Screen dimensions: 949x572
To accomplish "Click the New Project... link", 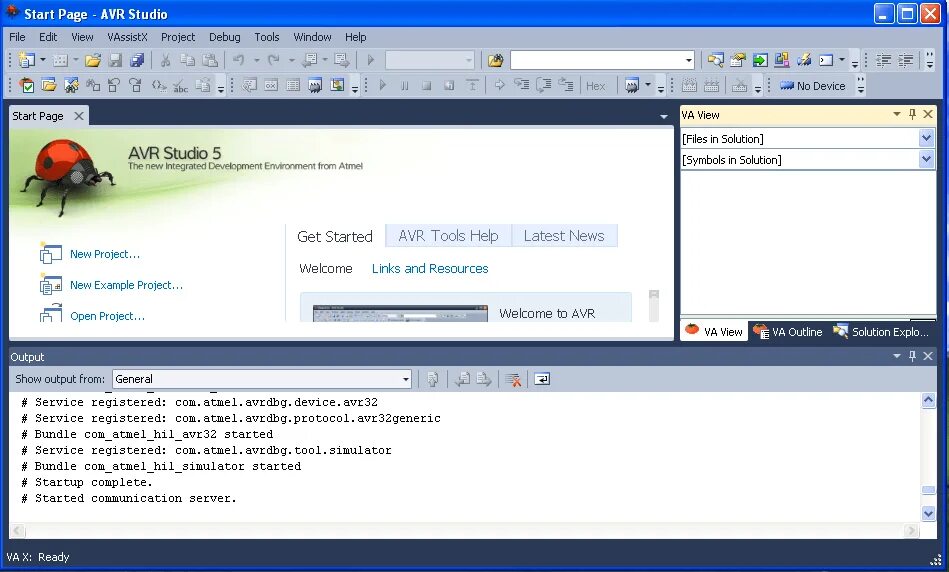I will point(105,254).
